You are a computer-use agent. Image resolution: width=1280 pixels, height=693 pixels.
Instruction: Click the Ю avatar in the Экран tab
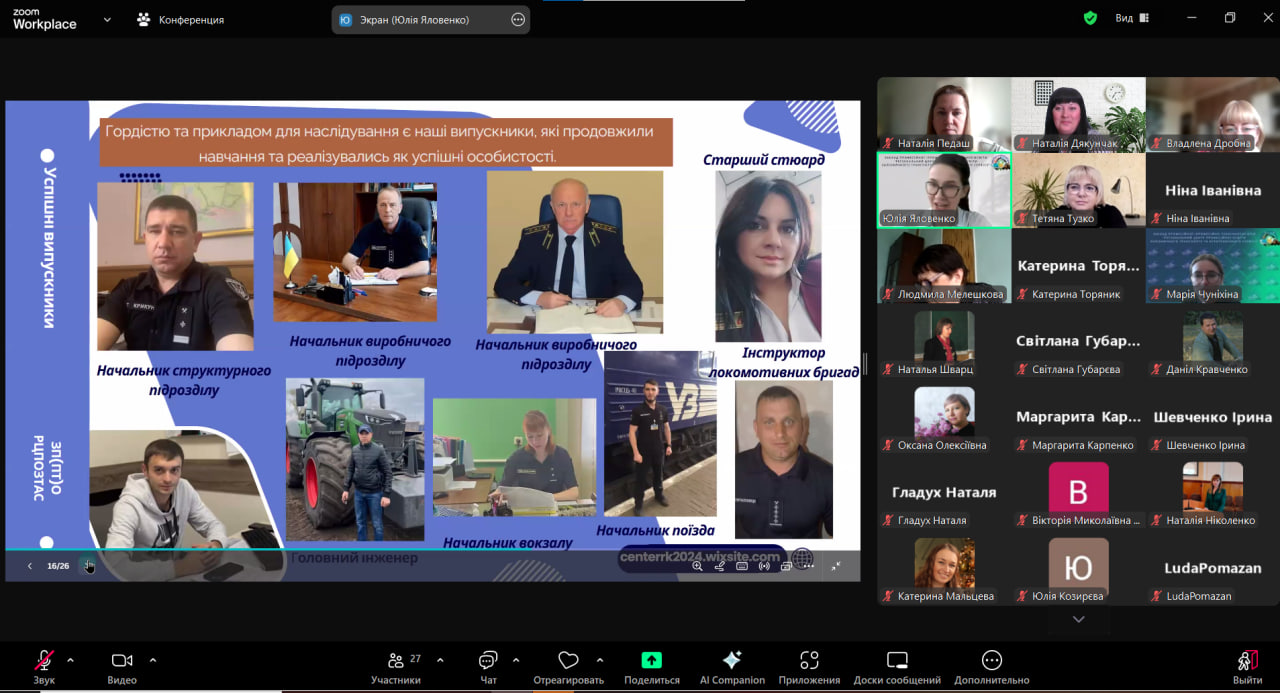point(345,19)
